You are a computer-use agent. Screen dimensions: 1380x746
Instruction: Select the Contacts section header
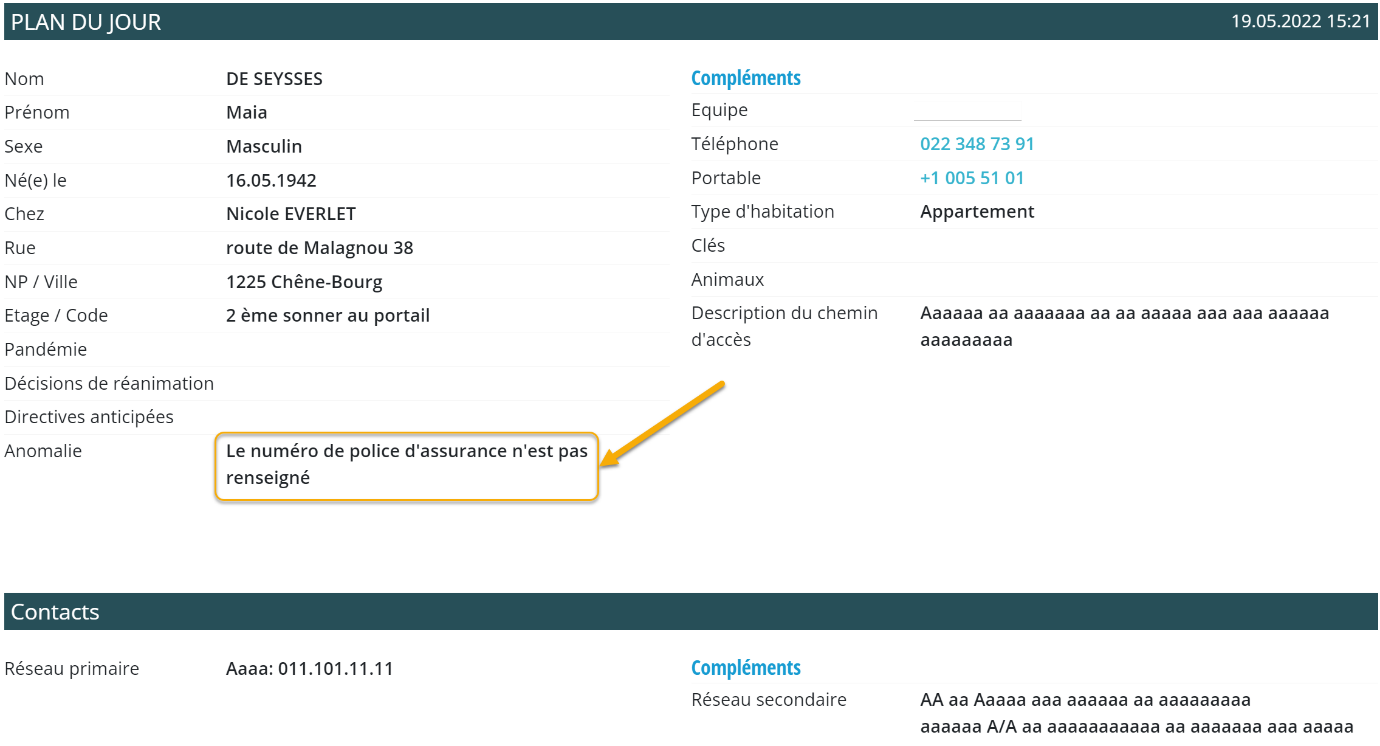click(x=55, y=612)
